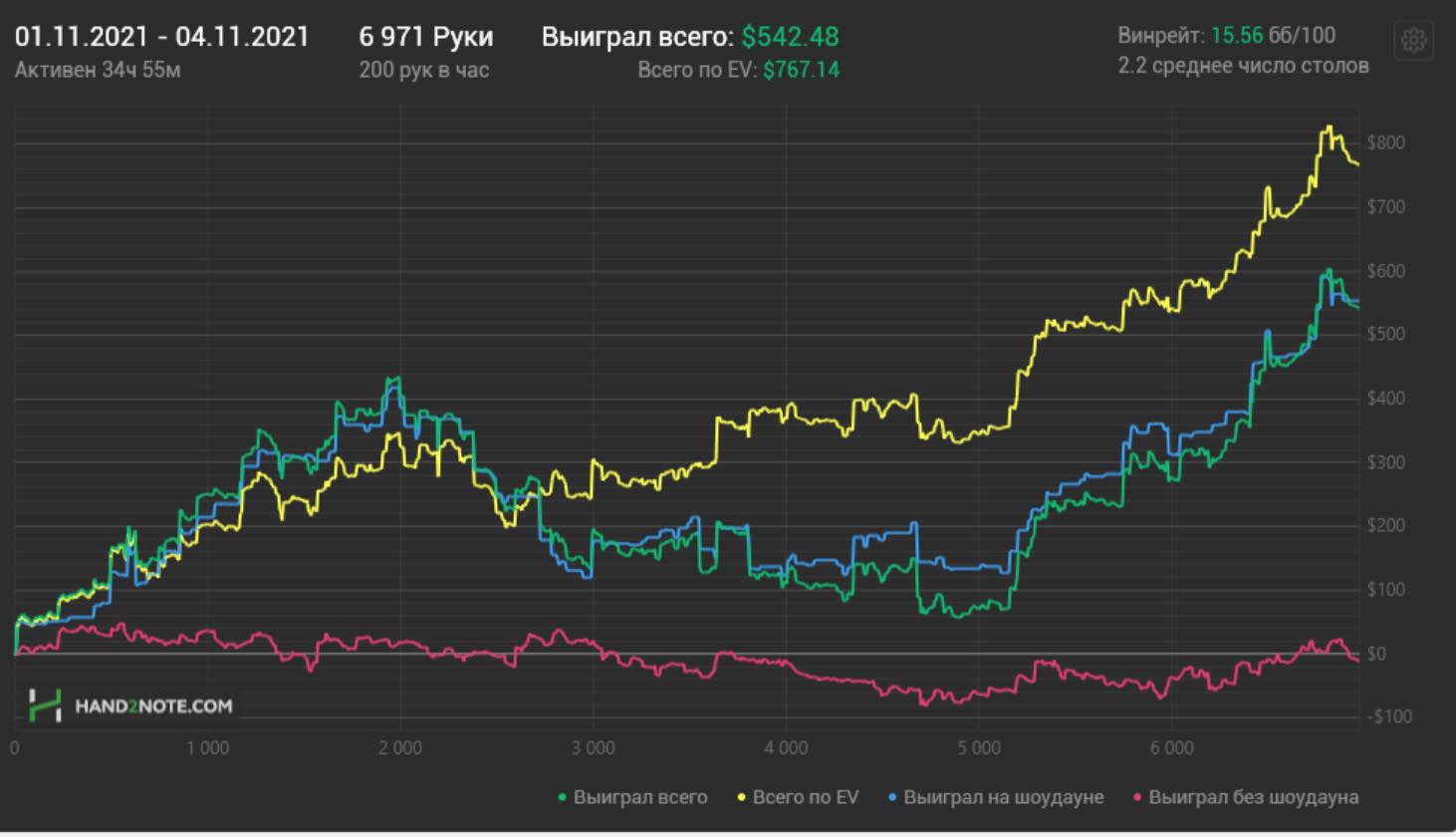Click the "$200" y-axis label
Viewport: 1456px width, 837px height.
point(1385,525)
